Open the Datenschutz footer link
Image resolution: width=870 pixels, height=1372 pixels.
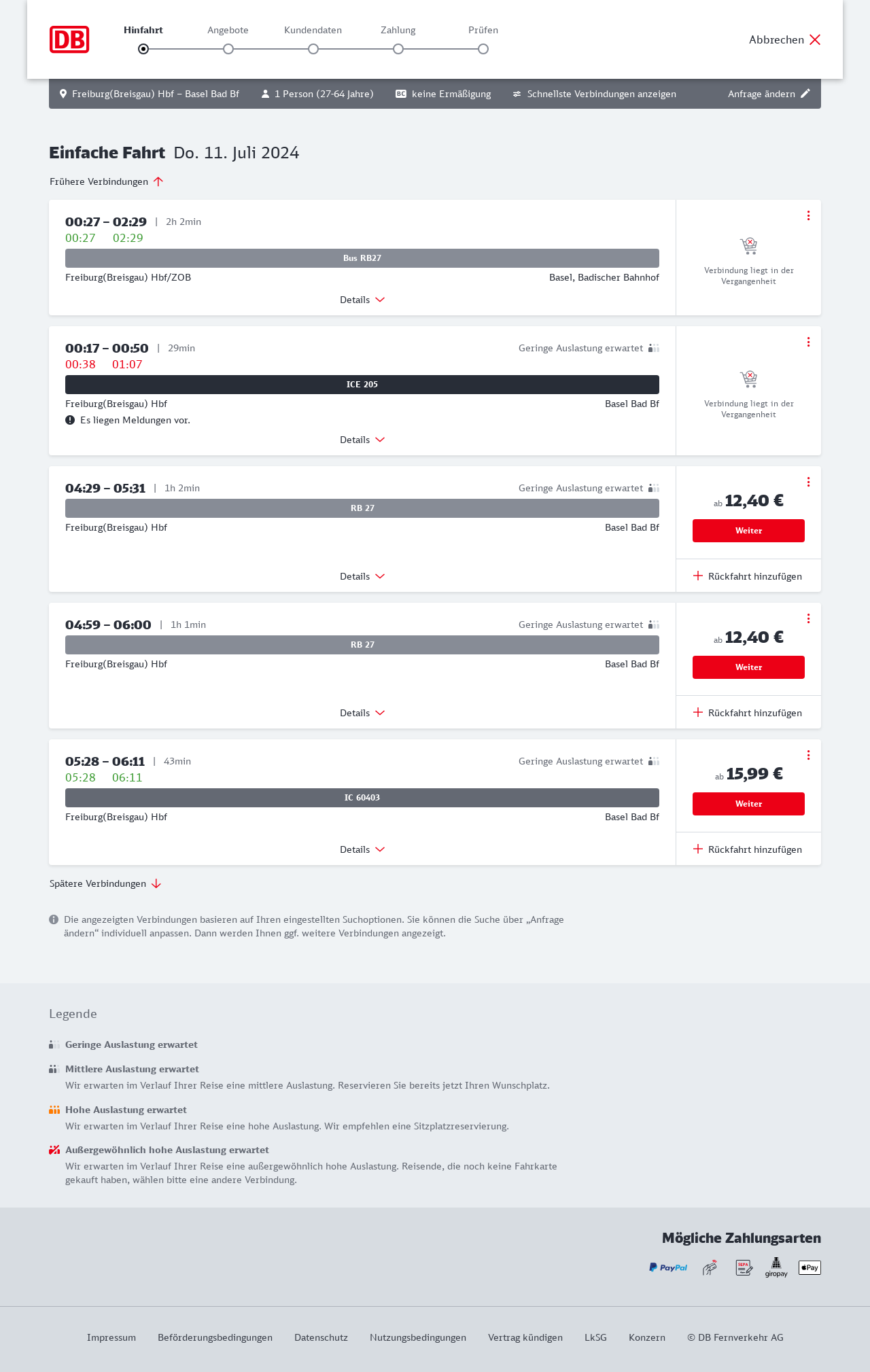(321, 1337)
